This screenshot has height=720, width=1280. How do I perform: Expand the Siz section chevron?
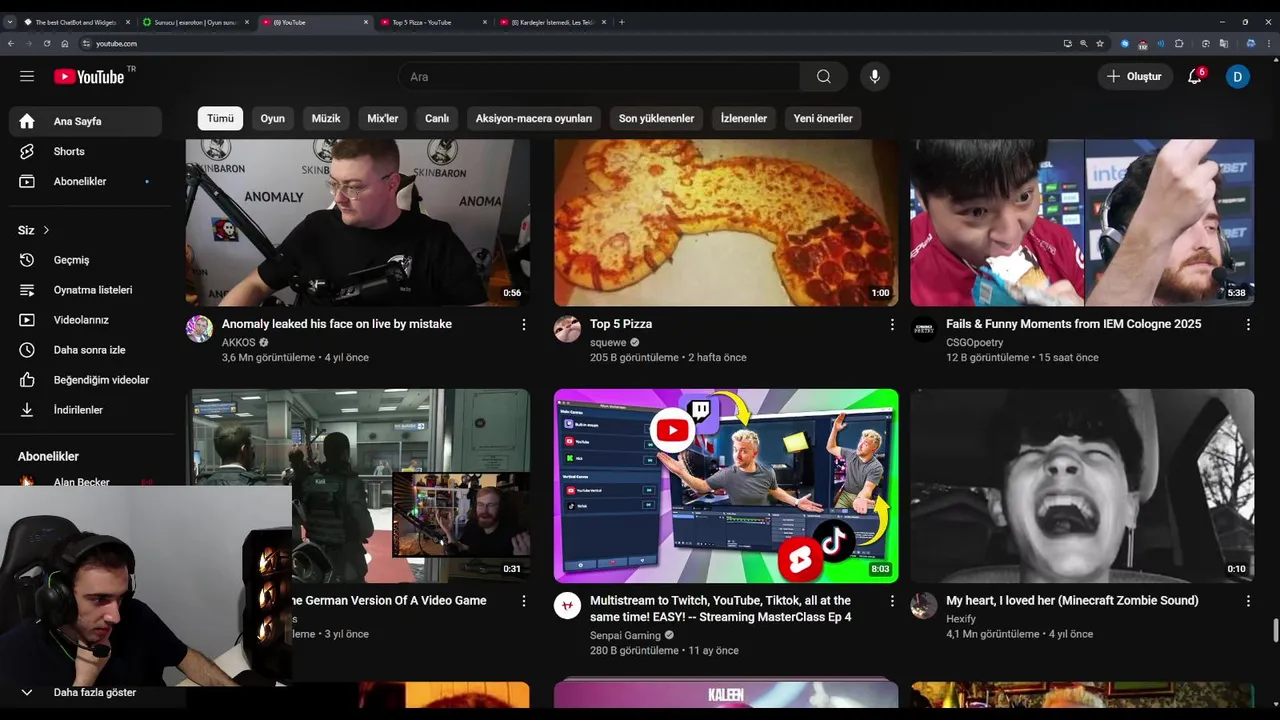tap(46, 230)
